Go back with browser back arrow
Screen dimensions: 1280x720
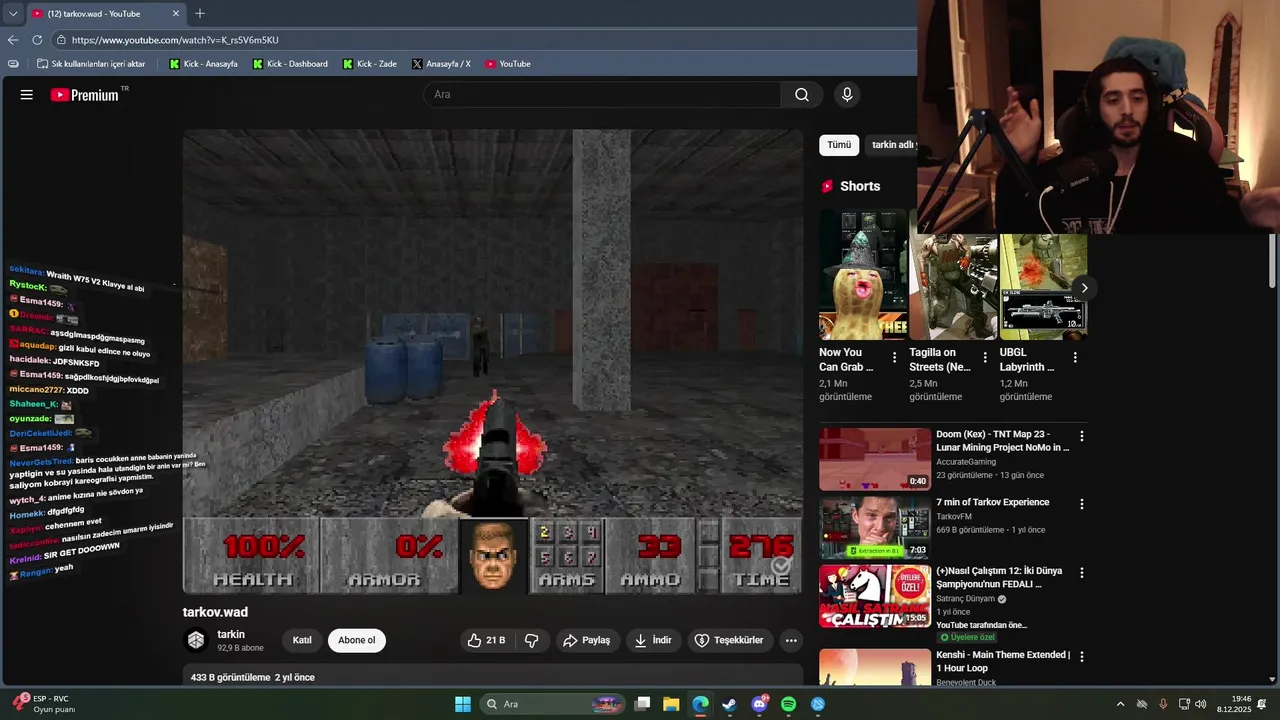[13, 40]
